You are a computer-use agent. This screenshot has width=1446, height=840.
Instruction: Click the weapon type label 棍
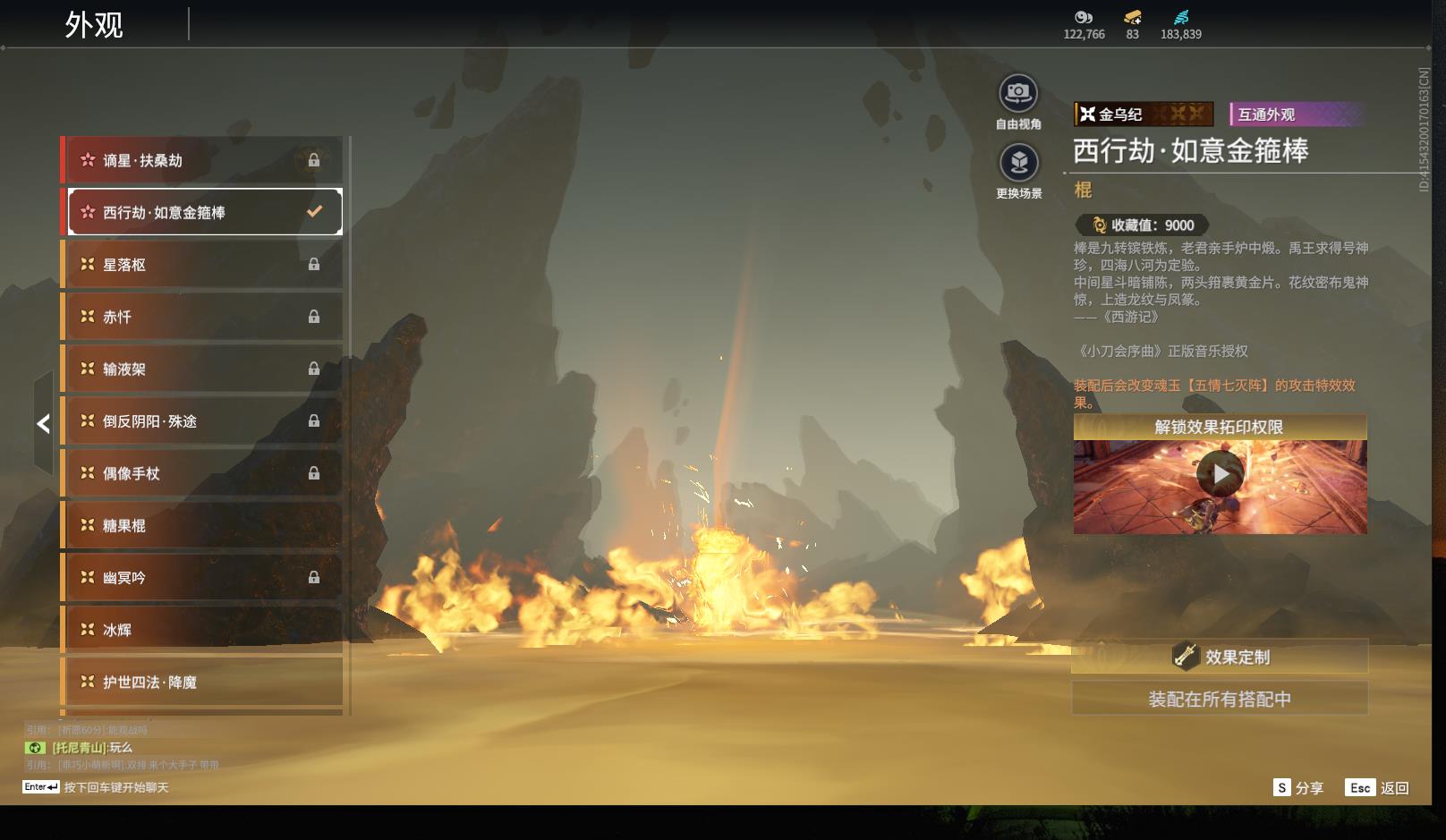(x=1084, y=190)
